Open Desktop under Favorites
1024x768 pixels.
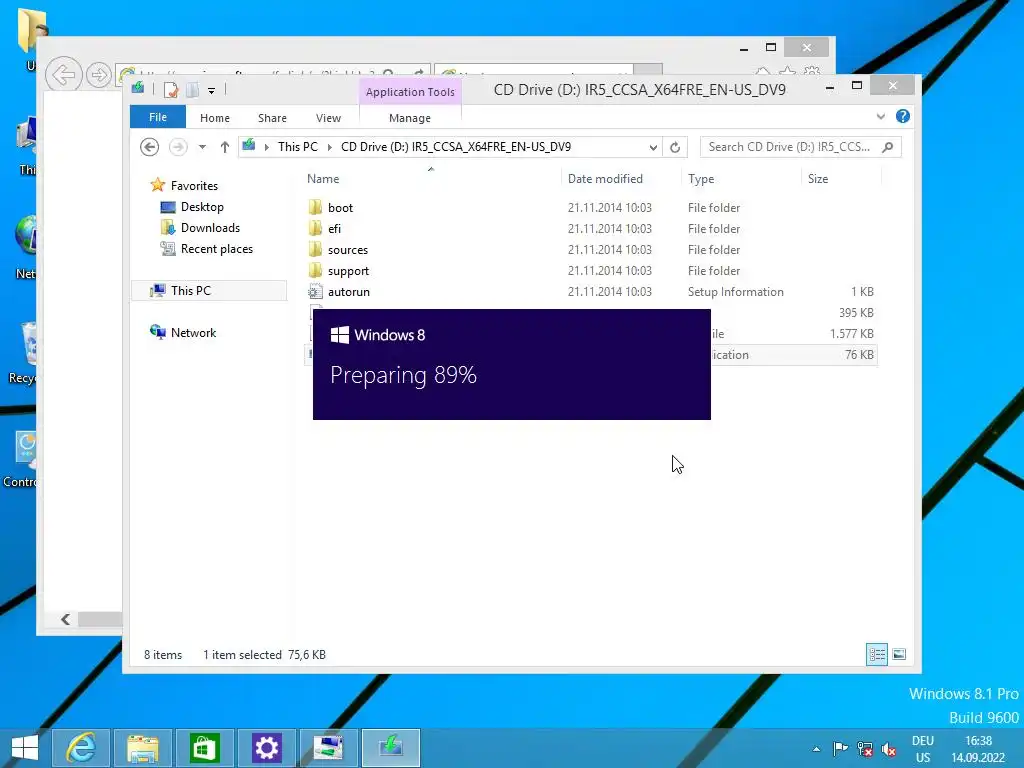tap(202, 207)
